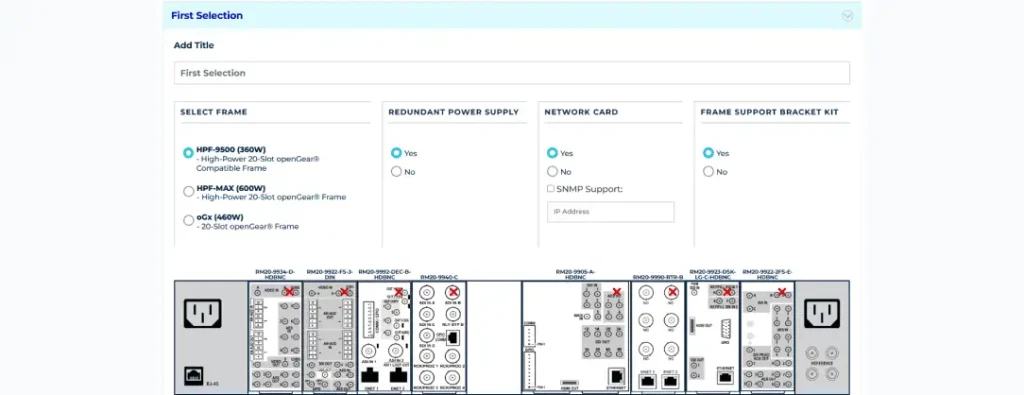Choose Yes for Frame Support Bracket Kit

click(708, 153)
